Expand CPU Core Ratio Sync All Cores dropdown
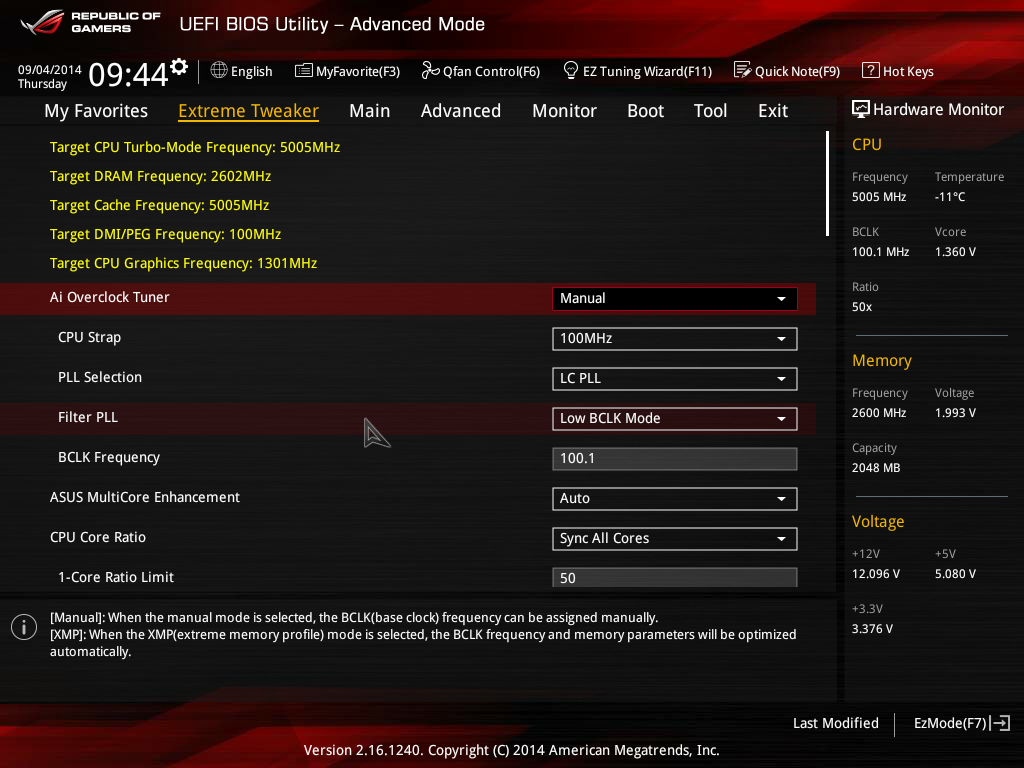This screenshot has height=768, width=1024. 675,538
